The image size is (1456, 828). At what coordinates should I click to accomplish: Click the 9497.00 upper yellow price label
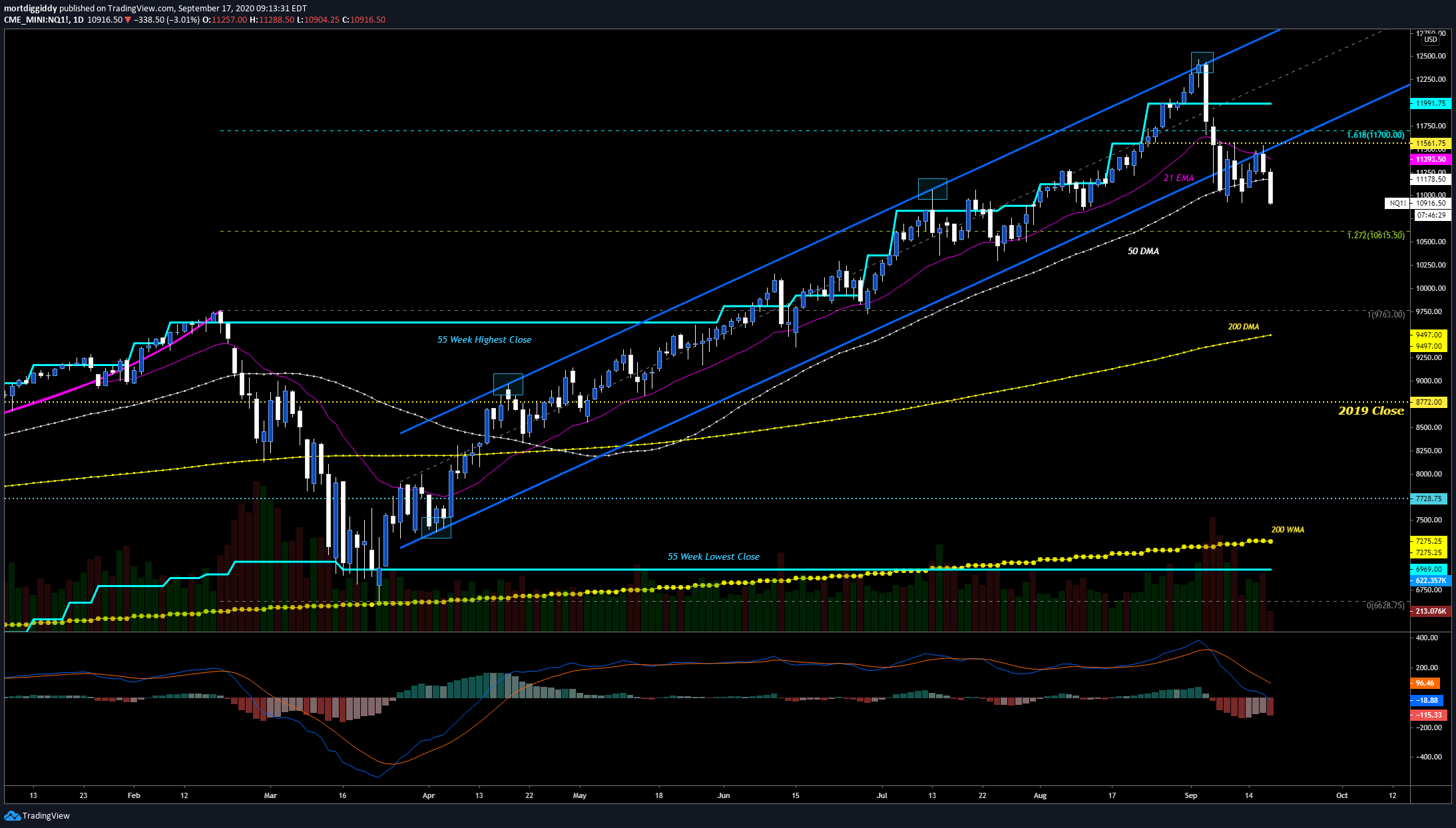1429,335
